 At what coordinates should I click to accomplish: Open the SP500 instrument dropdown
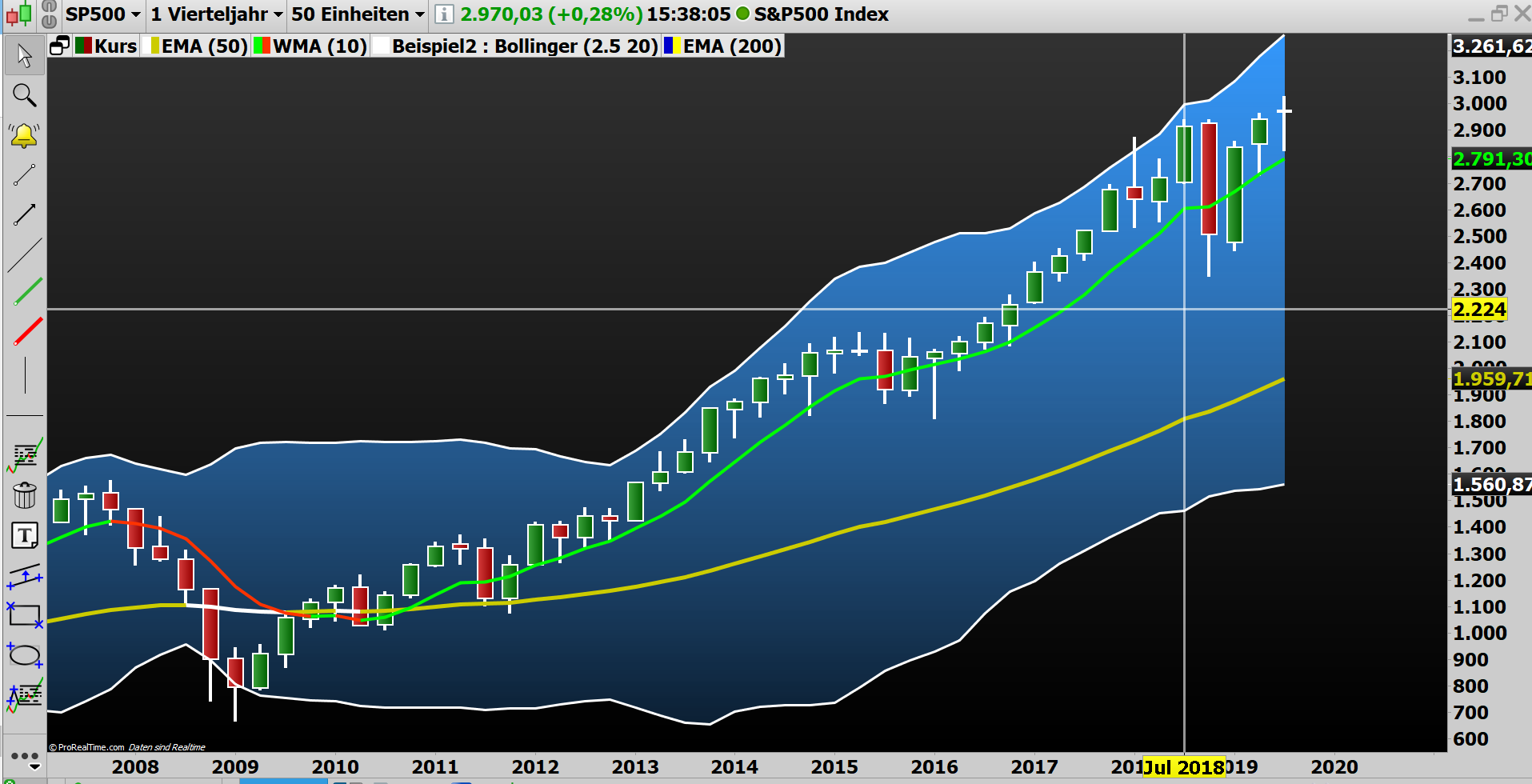coord(102,14)
